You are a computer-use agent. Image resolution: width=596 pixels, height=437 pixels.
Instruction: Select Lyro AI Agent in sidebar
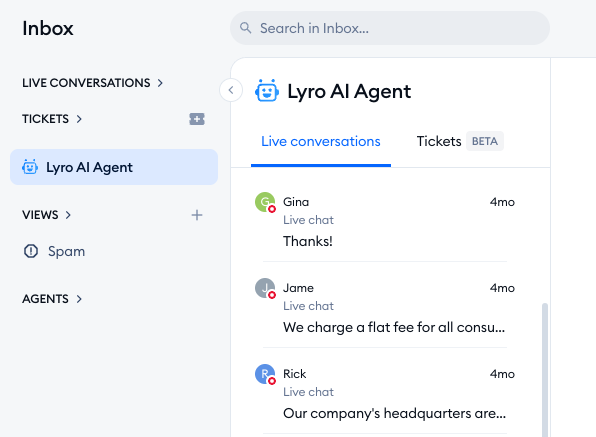click(x=114, y=167)
